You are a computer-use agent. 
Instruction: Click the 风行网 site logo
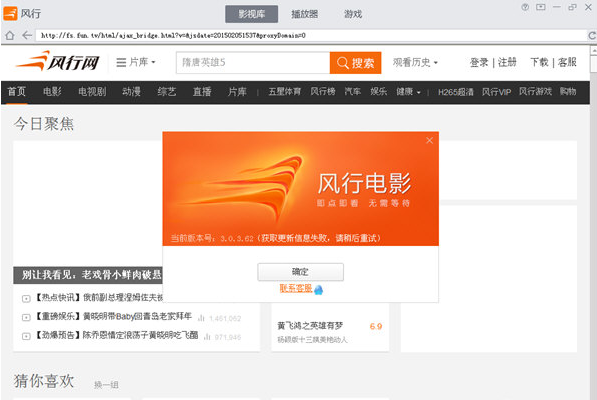(58, 61)
